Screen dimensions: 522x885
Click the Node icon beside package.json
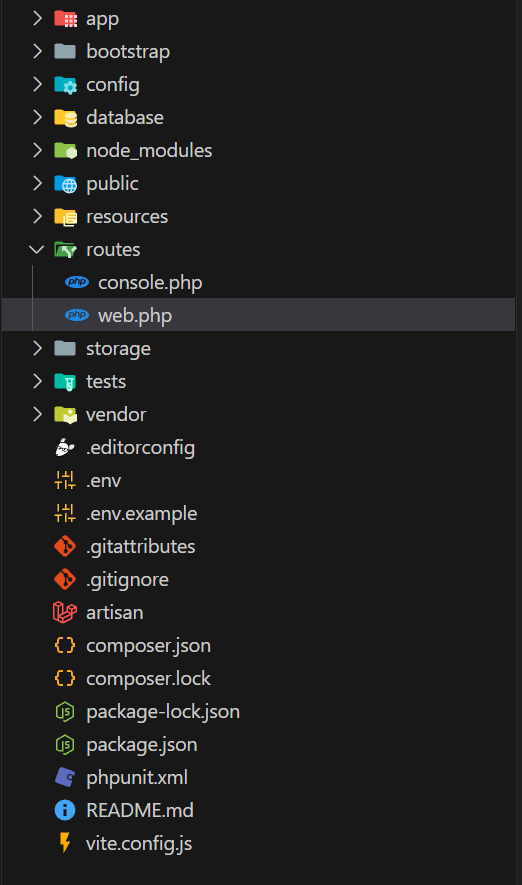click(65, 745)
